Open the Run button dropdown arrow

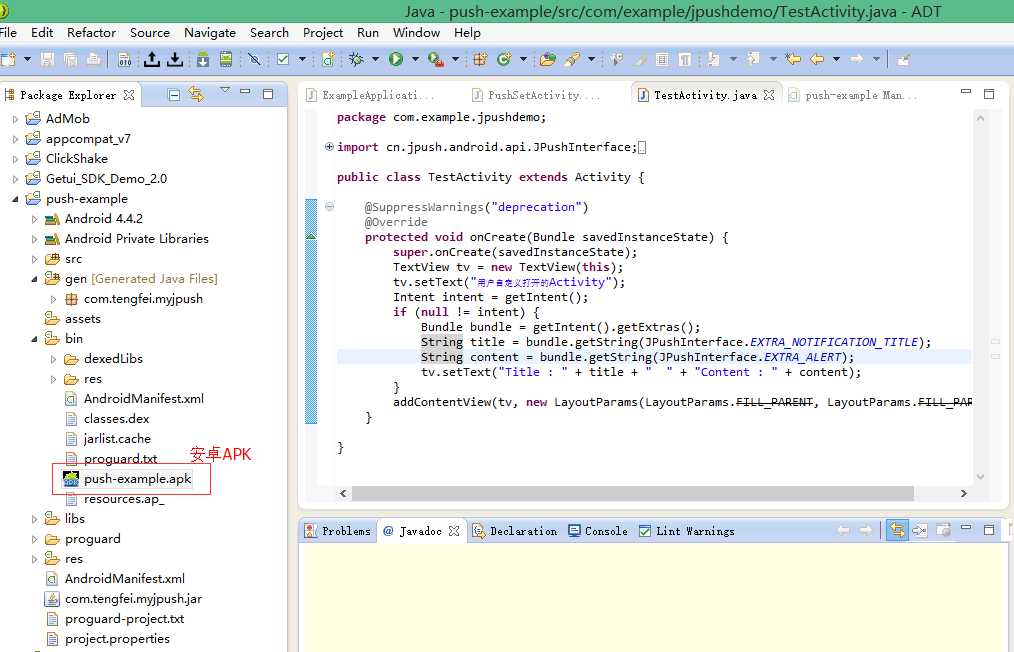[414, 60]
